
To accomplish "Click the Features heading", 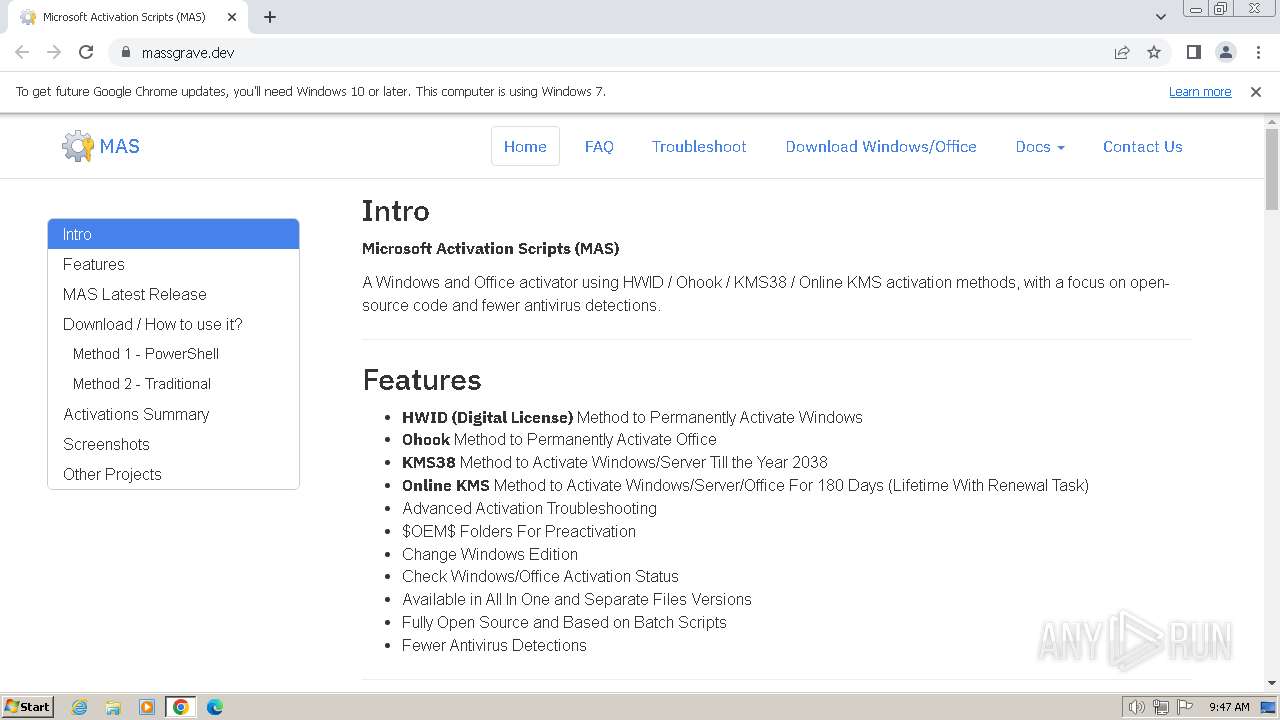I will (422, 380).
